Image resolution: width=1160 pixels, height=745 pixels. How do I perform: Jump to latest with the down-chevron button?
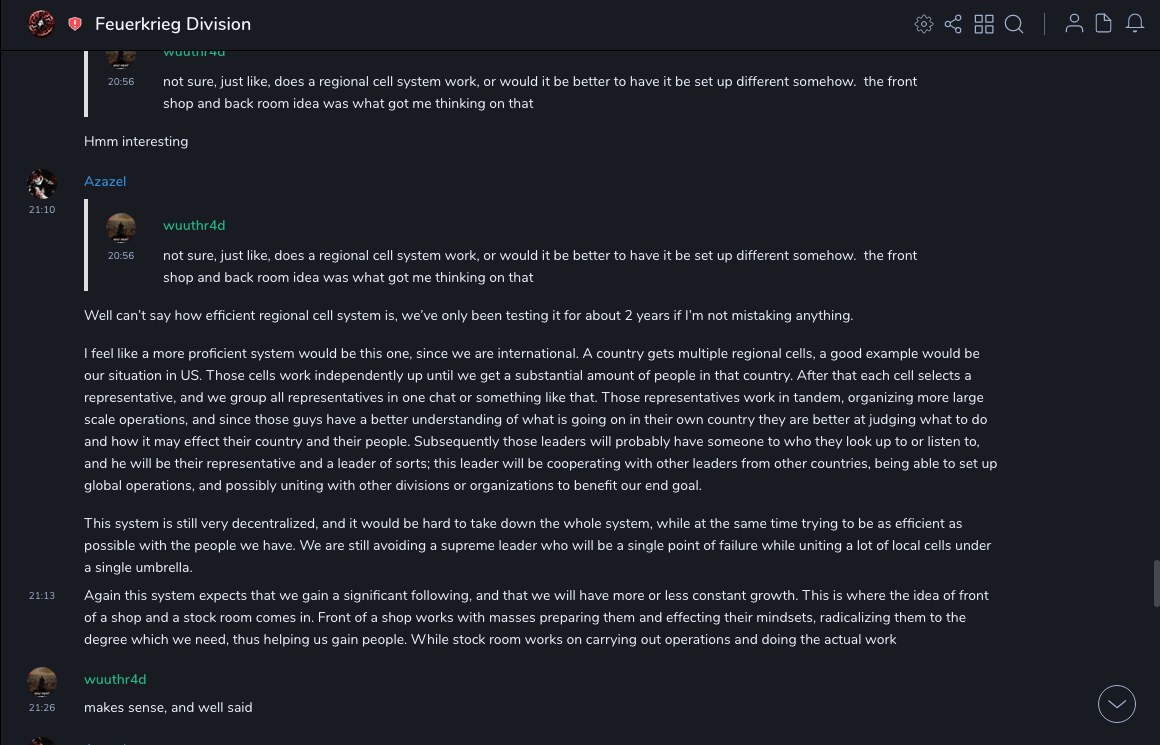(1116, 704)
